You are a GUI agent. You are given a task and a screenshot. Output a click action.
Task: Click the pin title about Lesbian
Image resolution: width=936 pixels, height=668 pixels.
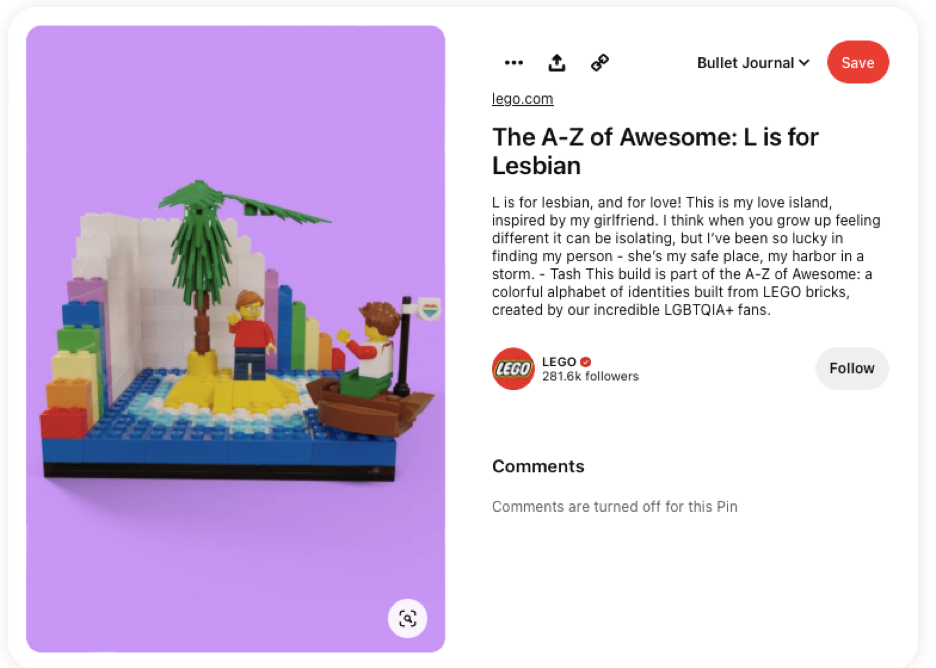[655, 151]
